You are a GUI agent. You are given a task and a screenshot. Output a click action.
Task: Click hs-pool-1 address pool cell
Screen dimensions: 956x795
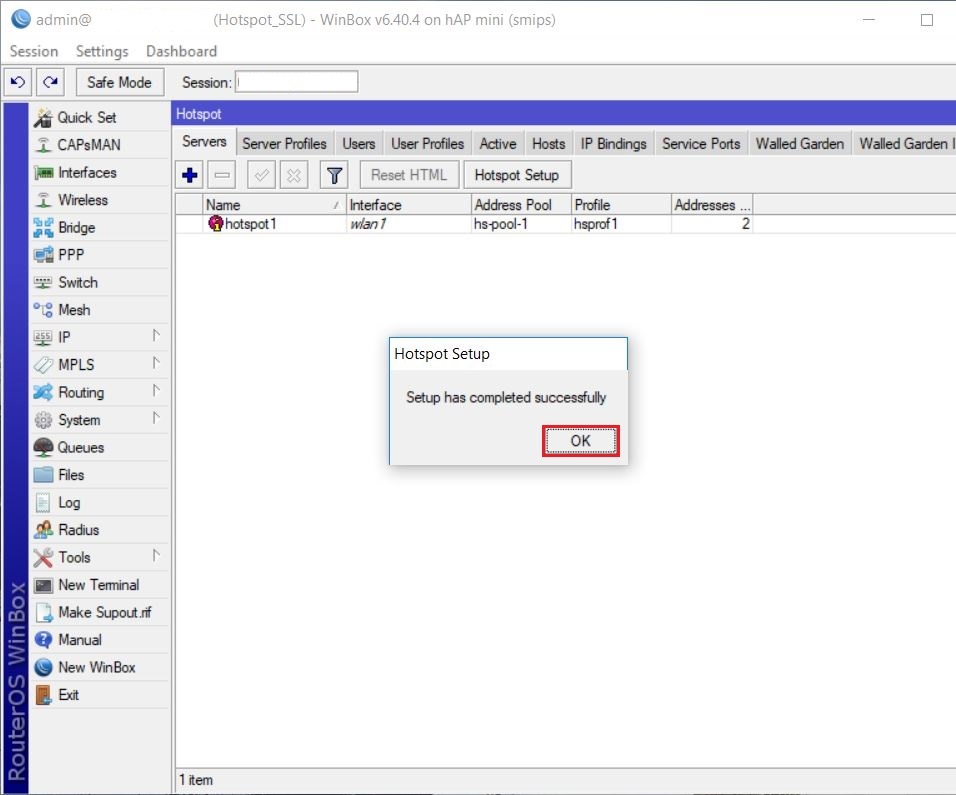tap(521, 224)
